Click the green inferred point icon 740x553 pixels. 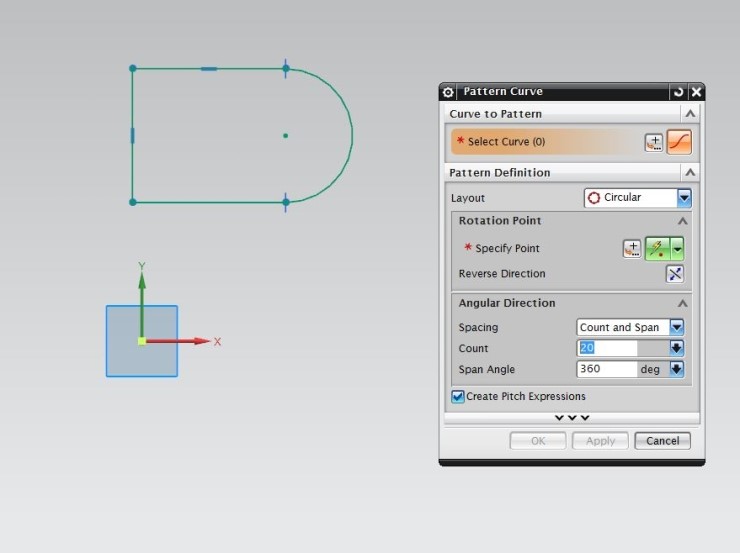pos(657,248)
